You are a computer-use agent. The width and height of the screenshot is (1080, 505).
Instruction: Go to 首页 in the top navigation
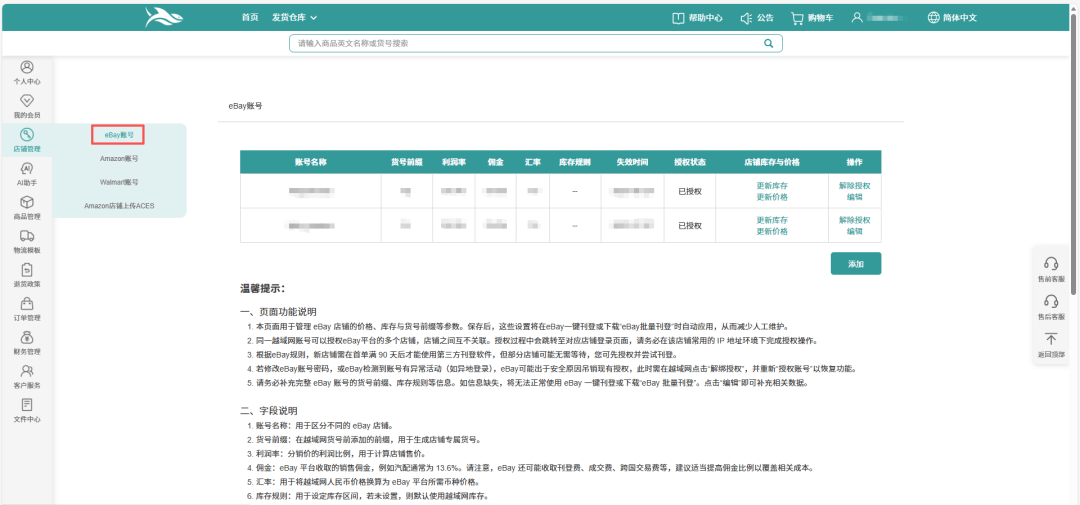pyautogui.click(x=250, y=17)
